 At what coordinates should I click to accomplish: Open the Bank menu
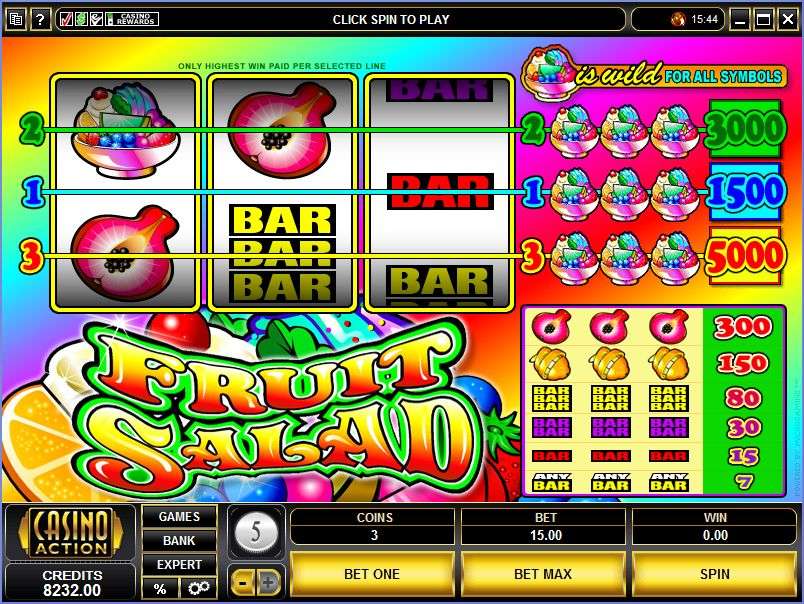pyautogui.click(x=179, y=540)
